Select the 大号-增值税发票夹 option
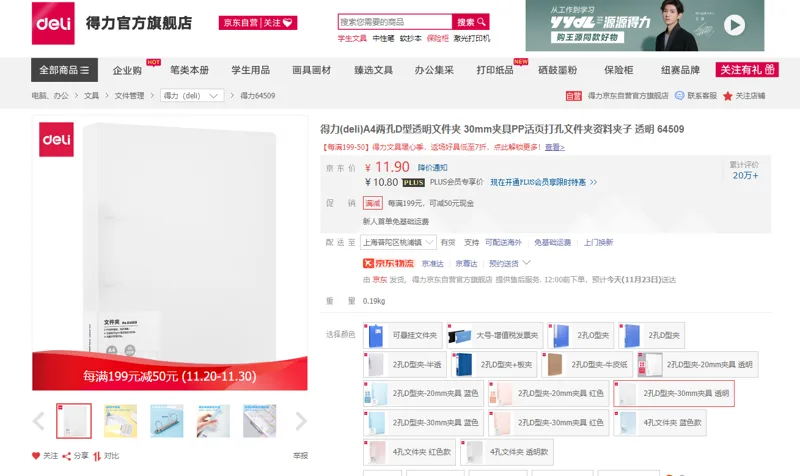Viewport: 800px width, 476px height. pyautogui.click(x=495, y=335)
